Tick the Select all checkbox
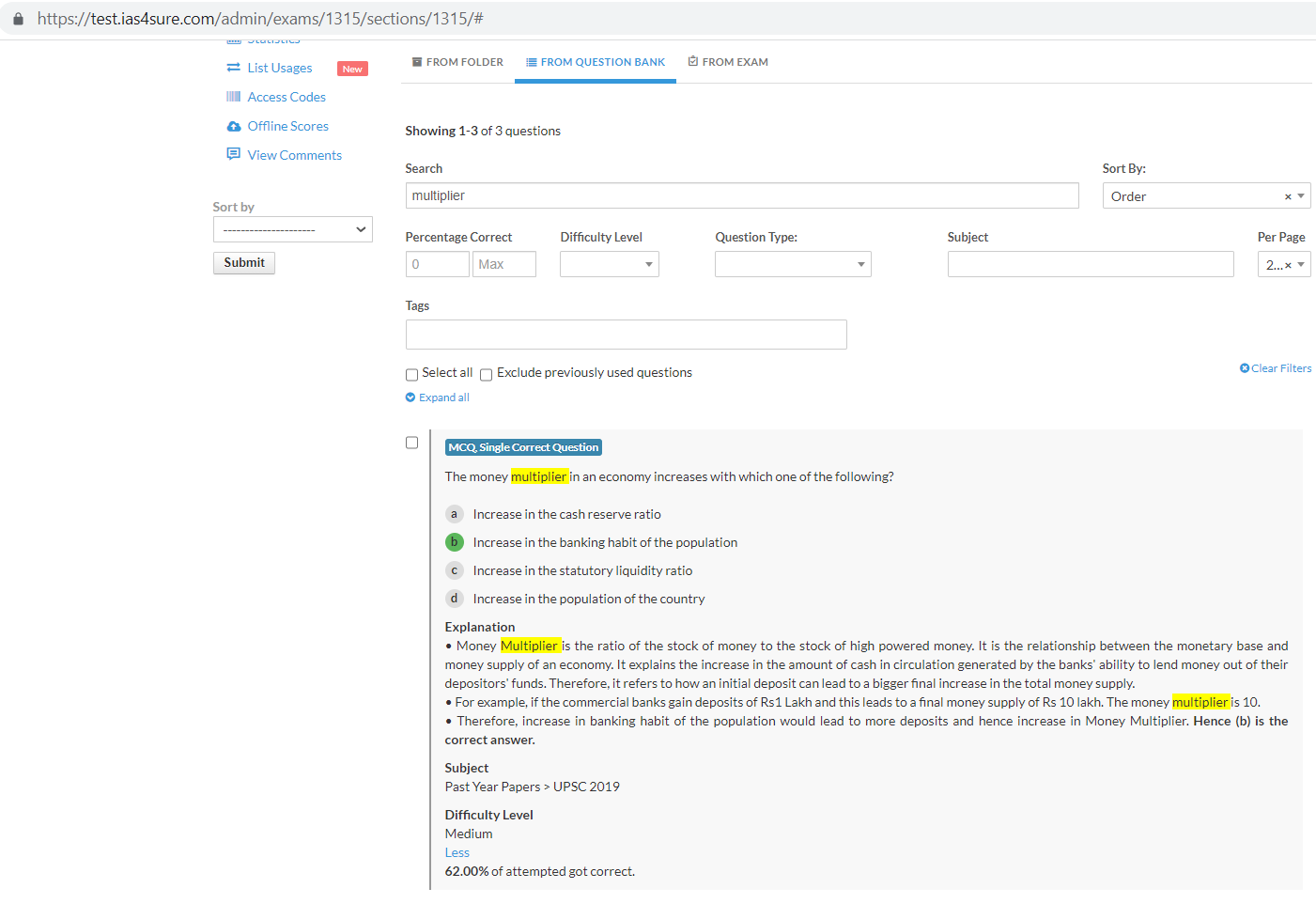The height and width of the screenshot is (904, 1316). click(411, 375)
